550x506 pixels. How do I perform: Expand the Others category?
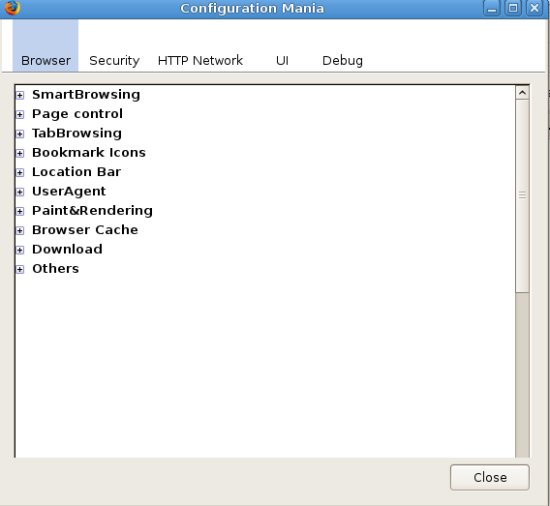(x=20, y=269)
